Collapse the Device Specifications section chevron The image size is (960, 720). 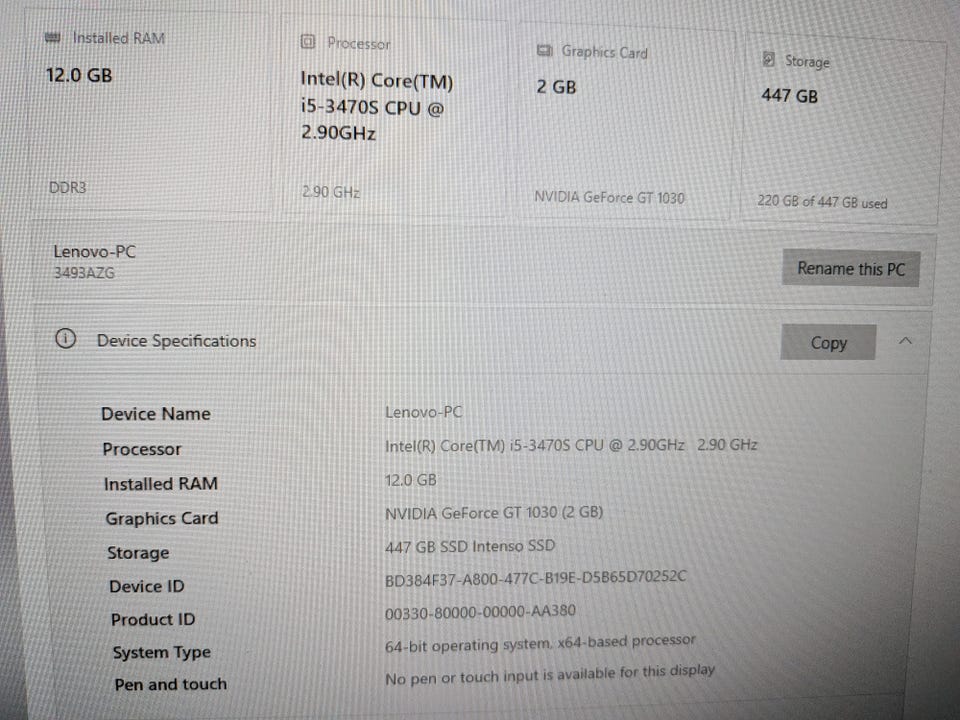coord(905,341)
